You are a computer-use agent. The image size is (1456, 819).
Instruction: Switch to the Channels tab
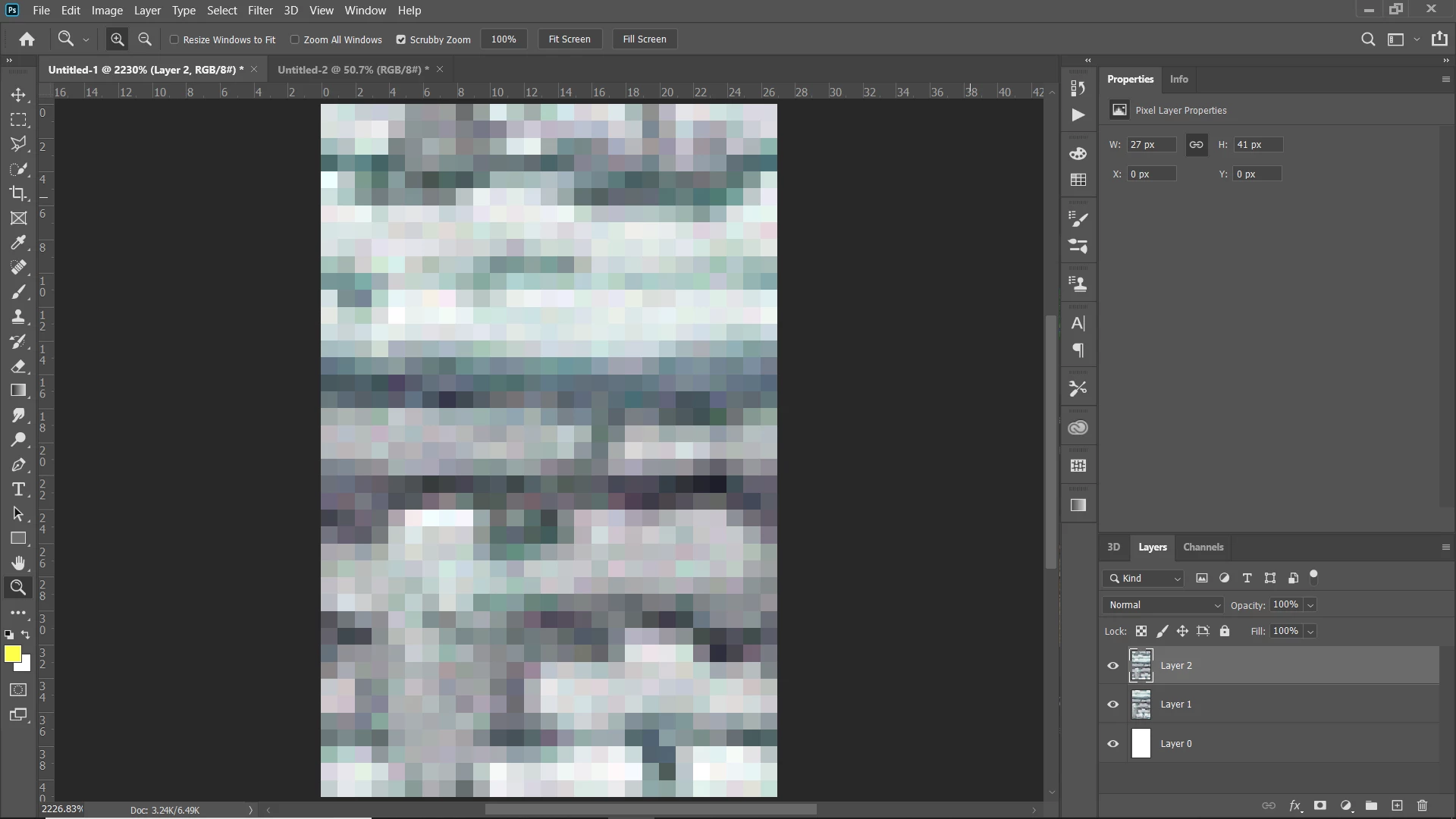(1203, 547)
